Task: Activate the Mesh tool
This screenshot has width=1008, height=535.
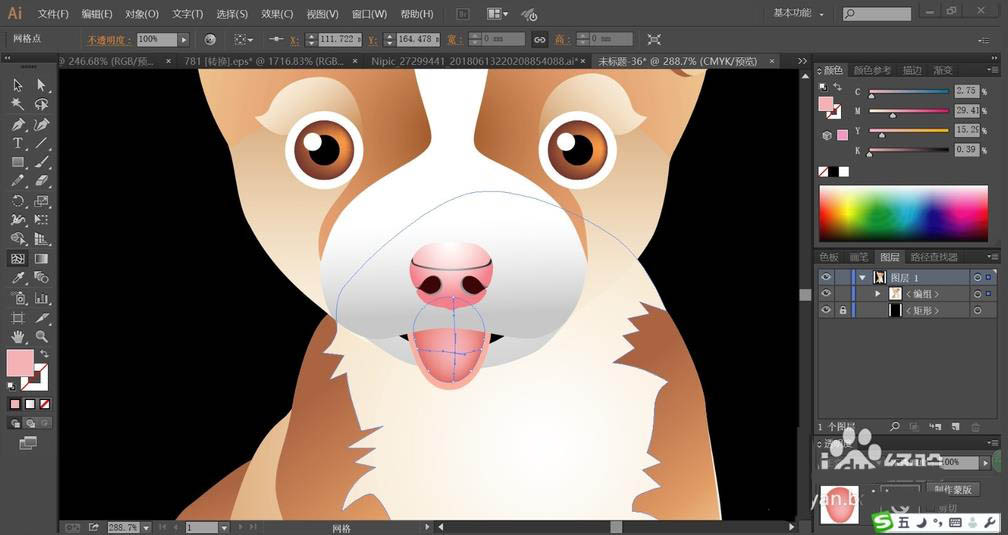Action: pos(18,258)
